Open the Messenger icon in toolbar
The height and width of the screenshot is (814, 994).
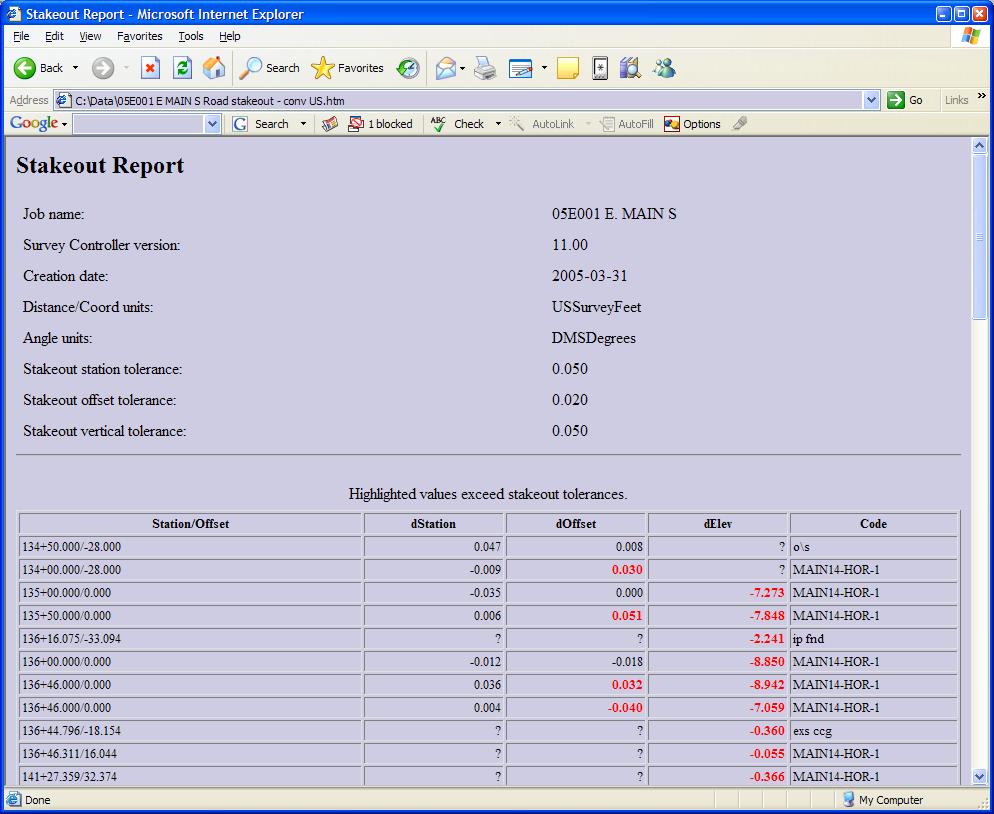click(x=664, y=68)
